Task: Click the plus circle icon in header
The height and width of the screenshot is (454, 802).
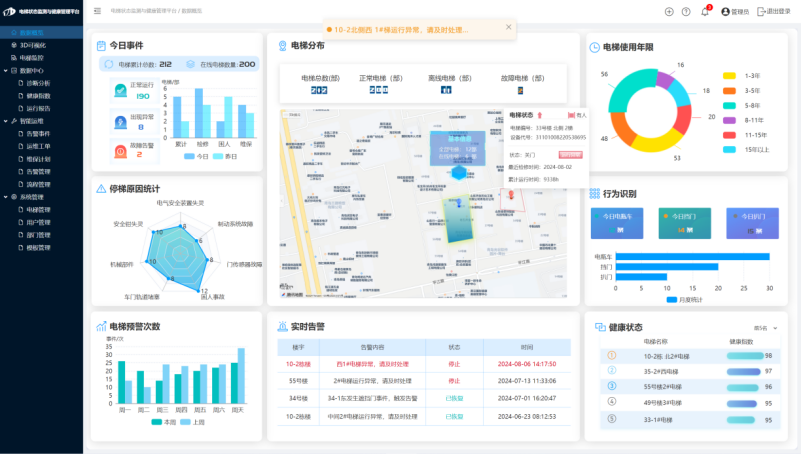Action: pyautogui.click(x=669, y=12)
